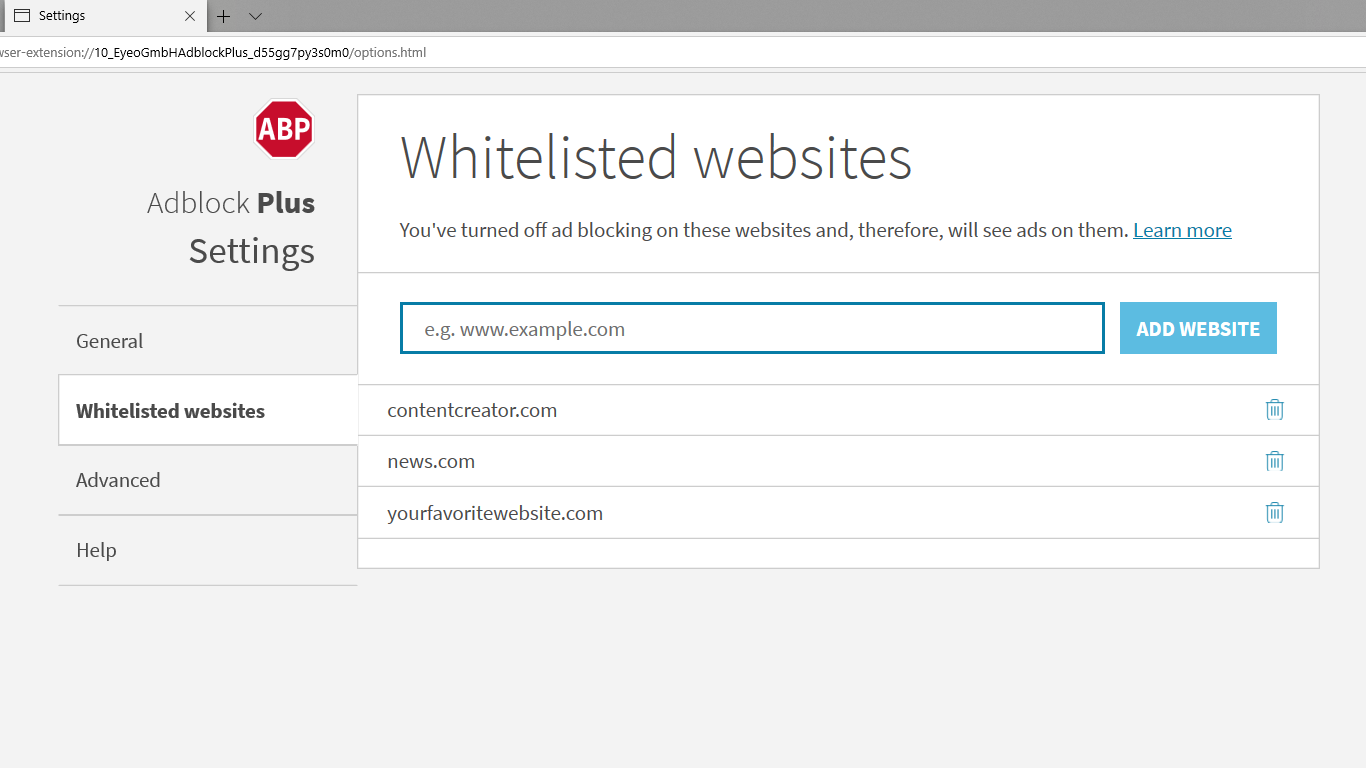Select the contentcreator.com whitelist entry
Image resolution: width=1366 pixels, height=768 pixels.
pos(472,410)
